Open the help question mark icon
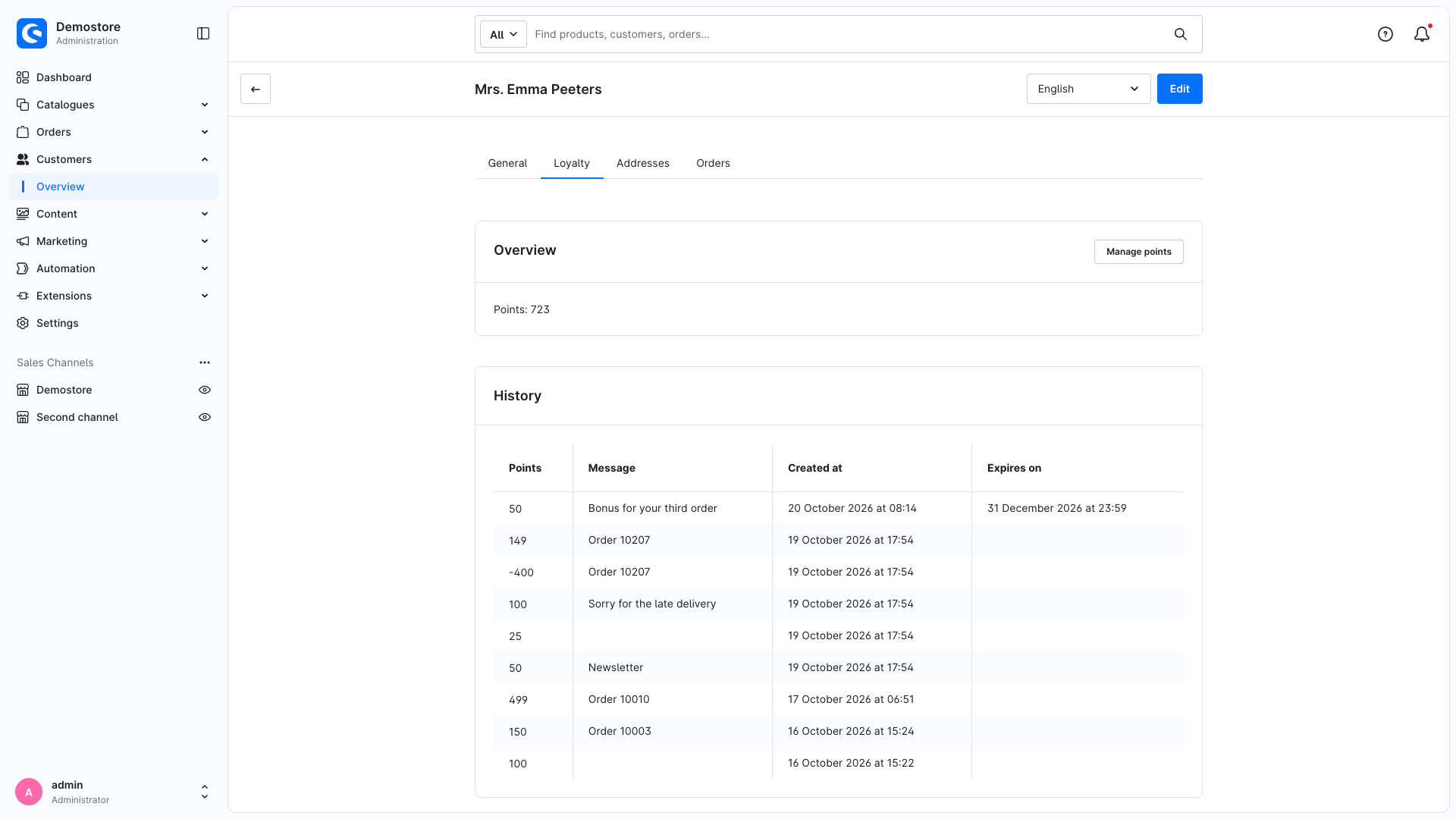Image resolution: width=1456 pixels, height=819 pixels. point(1385,34)
